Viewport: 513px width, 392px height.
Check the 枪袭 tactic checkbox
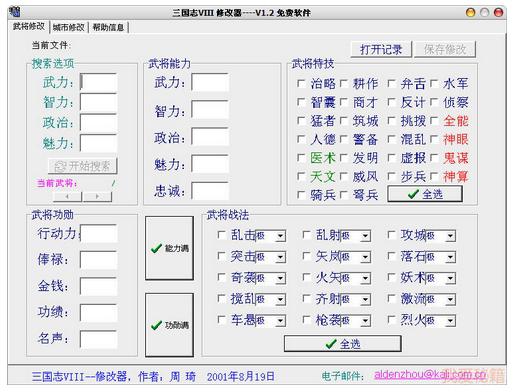(306, 320)
